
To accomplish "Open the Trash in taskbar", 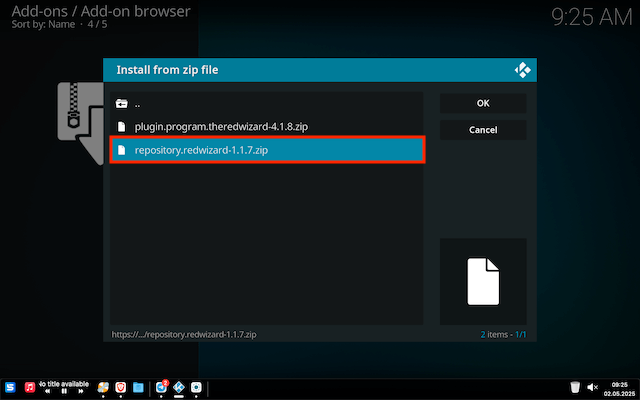I will pos(575,387).
